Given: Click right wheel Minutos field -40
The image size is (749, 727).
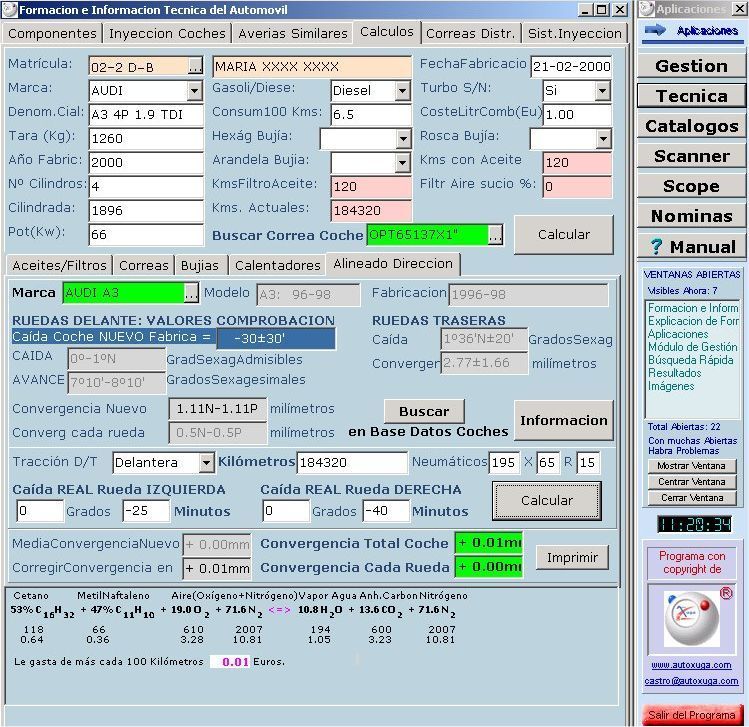Looking at the screenshot, I should (386, 511).
